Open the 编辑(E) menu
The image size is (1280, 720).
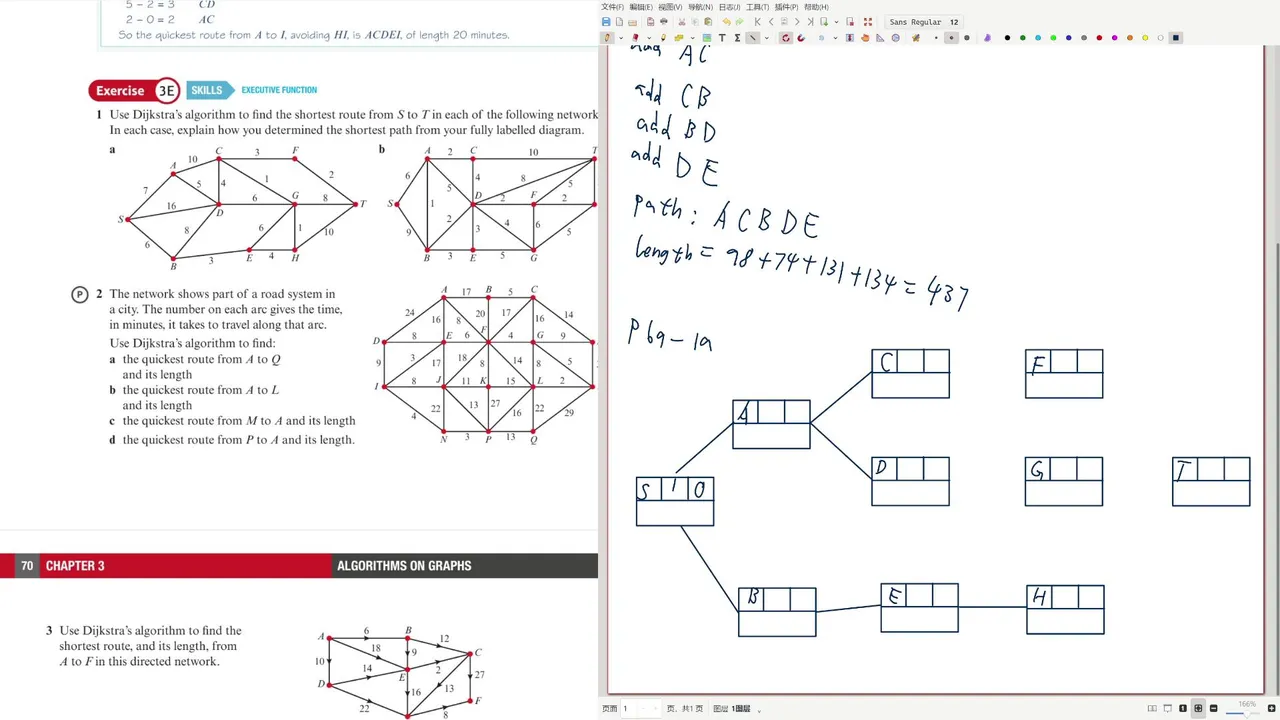click(x=641, y=7)
